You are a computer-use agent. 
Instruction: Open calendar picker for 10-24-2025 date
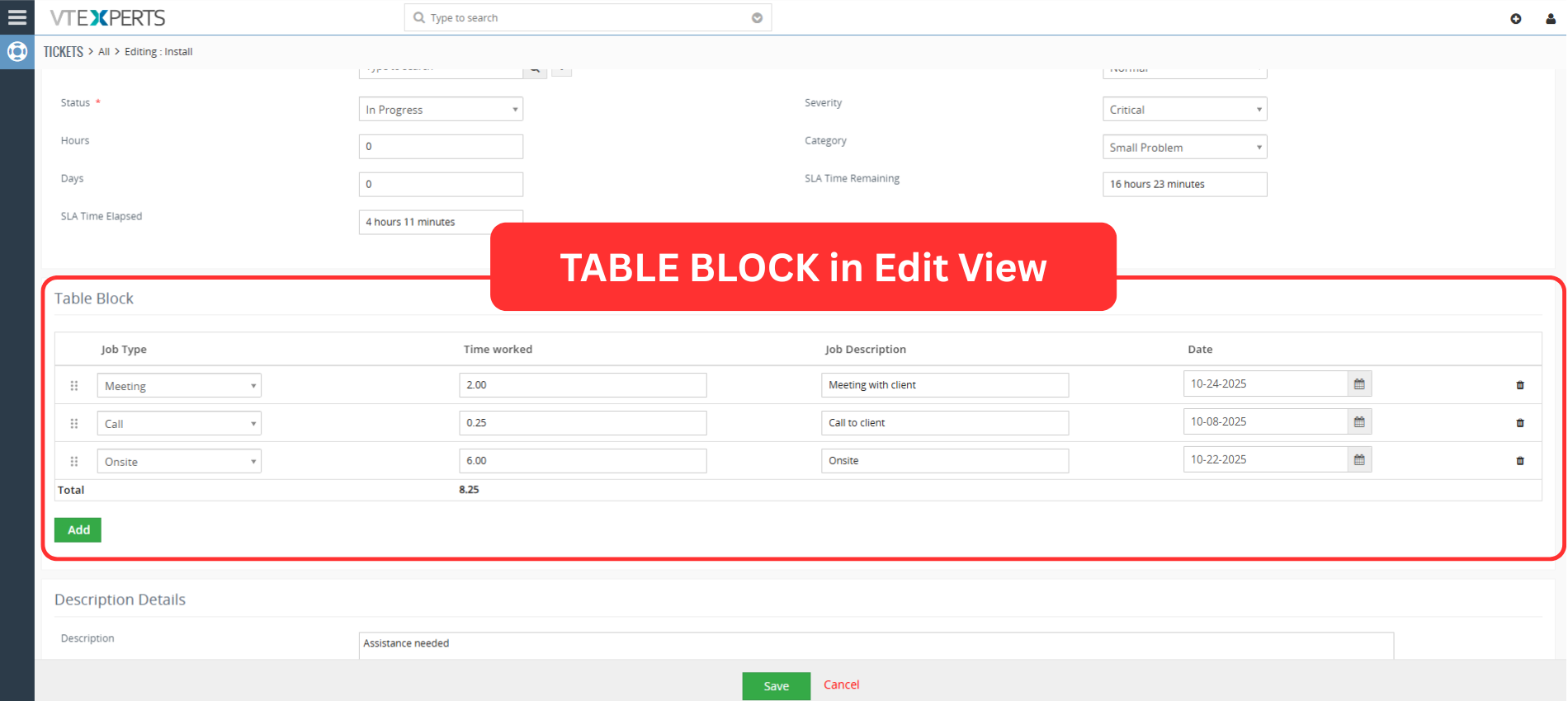(x=1359, y=384)
